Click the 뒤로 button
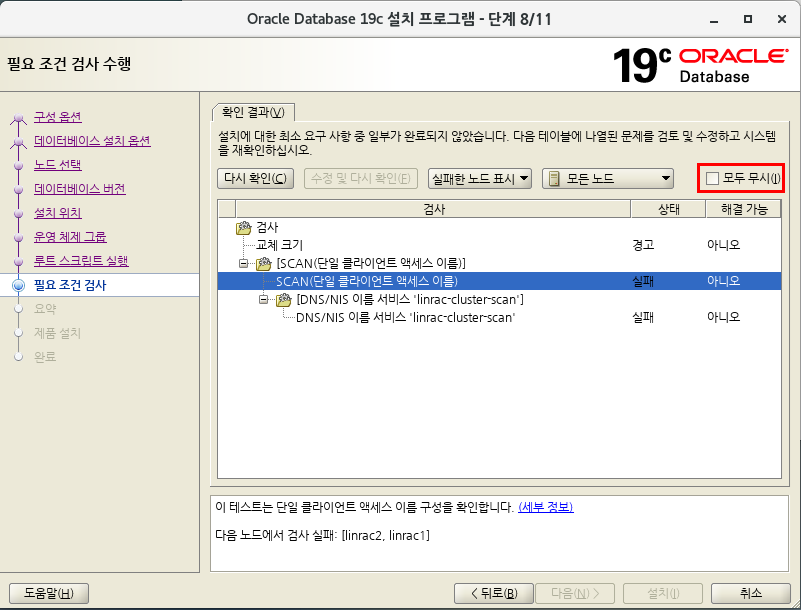Screen dimensions: 801x610 tap(493, 594)
